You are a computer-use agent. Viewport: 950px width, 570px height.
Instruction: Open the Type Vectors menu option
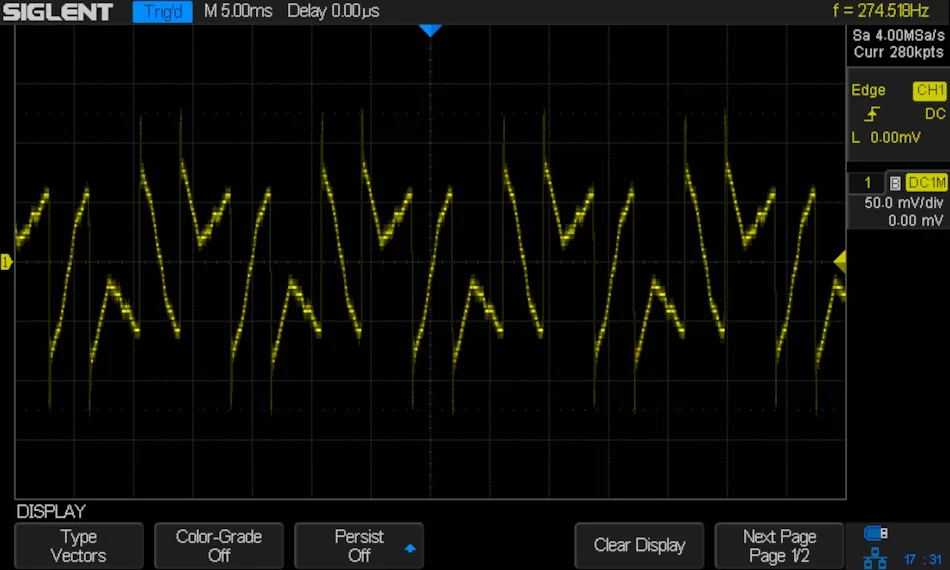(79, 546)
